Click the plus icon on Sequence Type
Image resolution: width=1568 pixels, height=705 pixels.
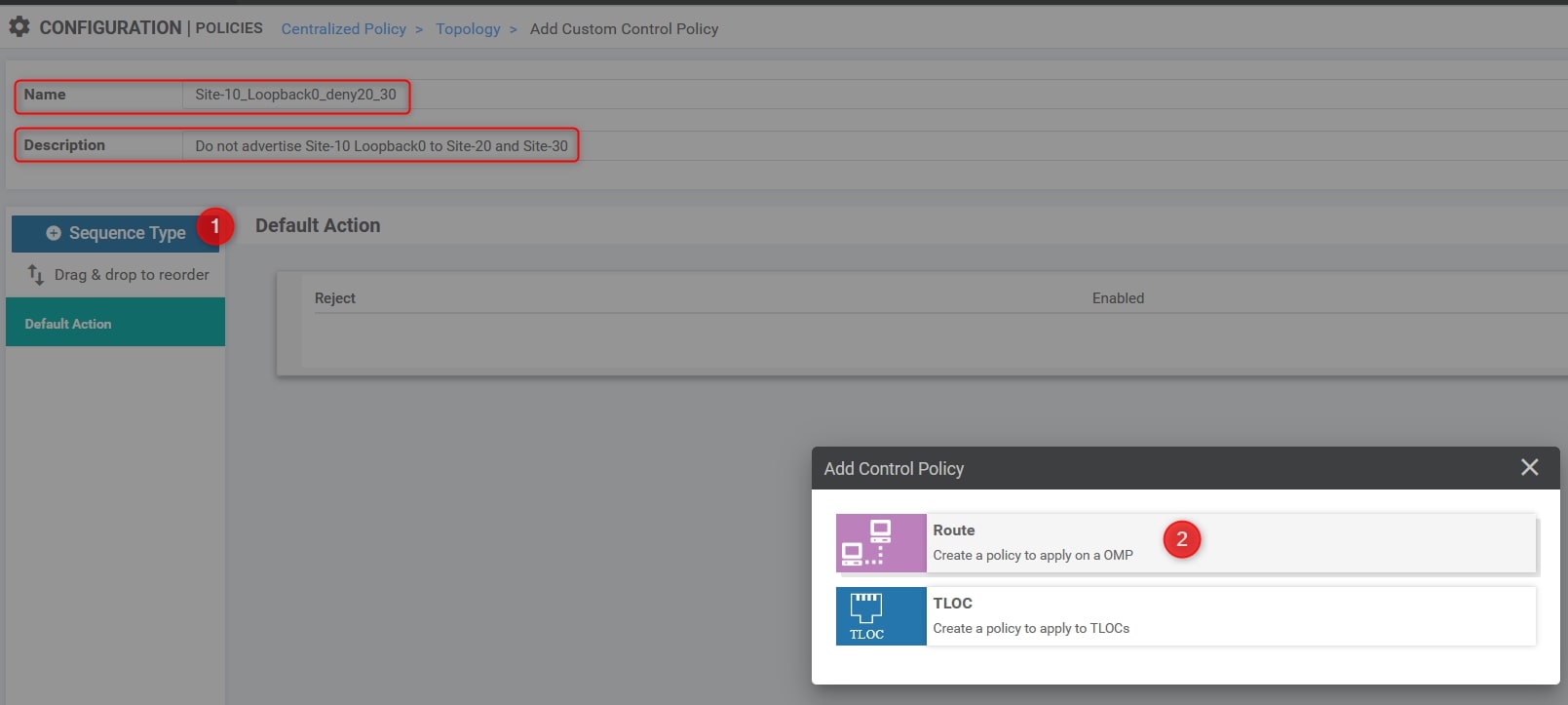pos(54,233)
